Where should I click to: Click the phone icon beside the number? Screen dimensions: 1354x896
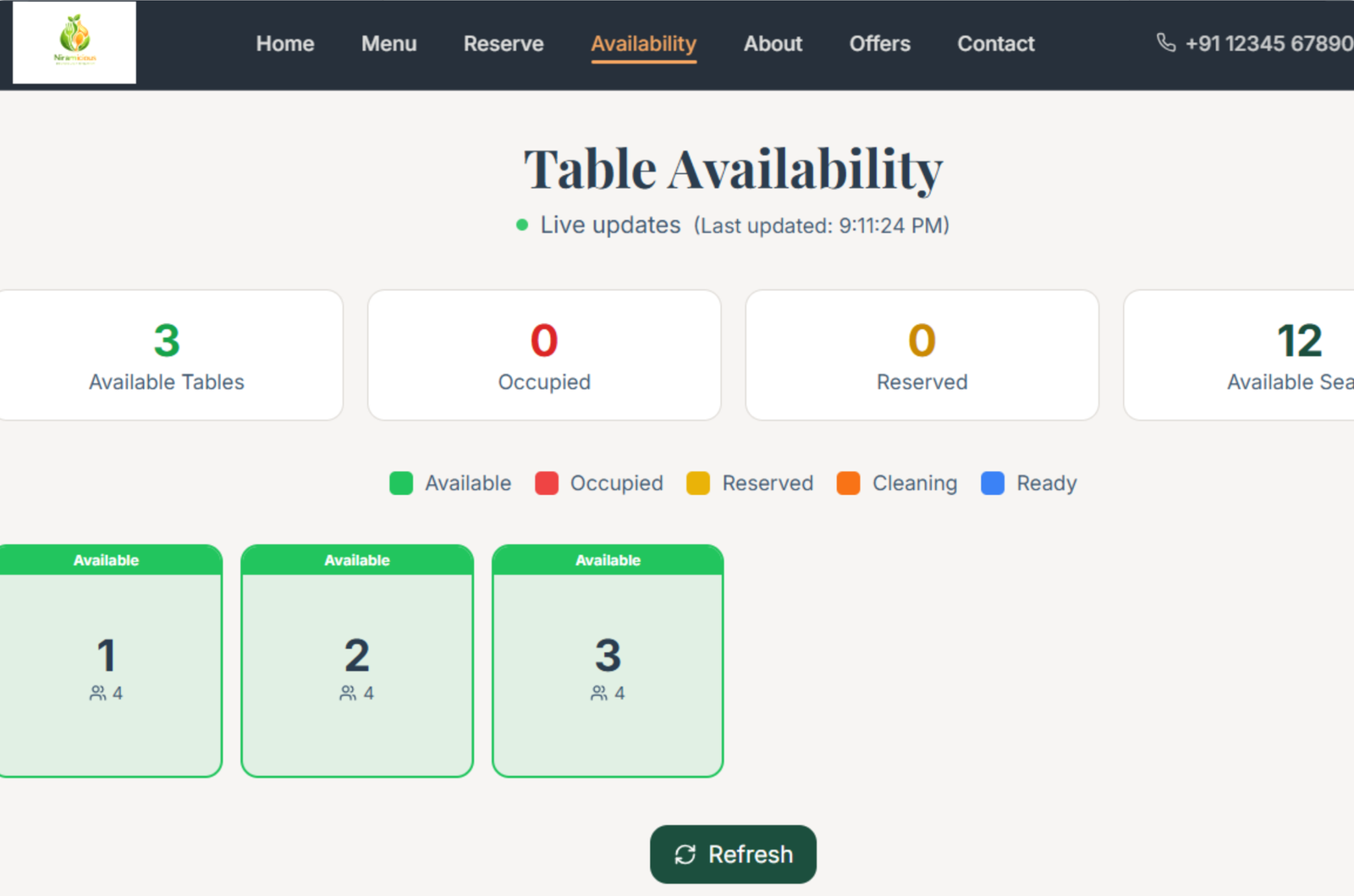tap(1165, 42)
